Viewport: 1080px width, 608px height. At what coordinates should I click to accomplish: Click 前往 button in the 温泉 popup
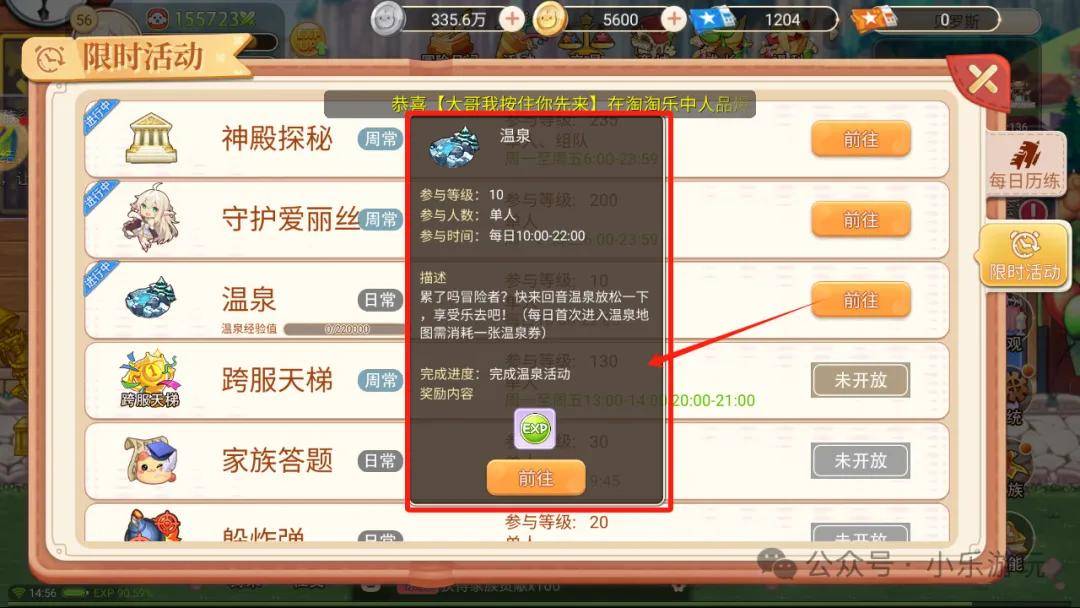pos(536,478)
